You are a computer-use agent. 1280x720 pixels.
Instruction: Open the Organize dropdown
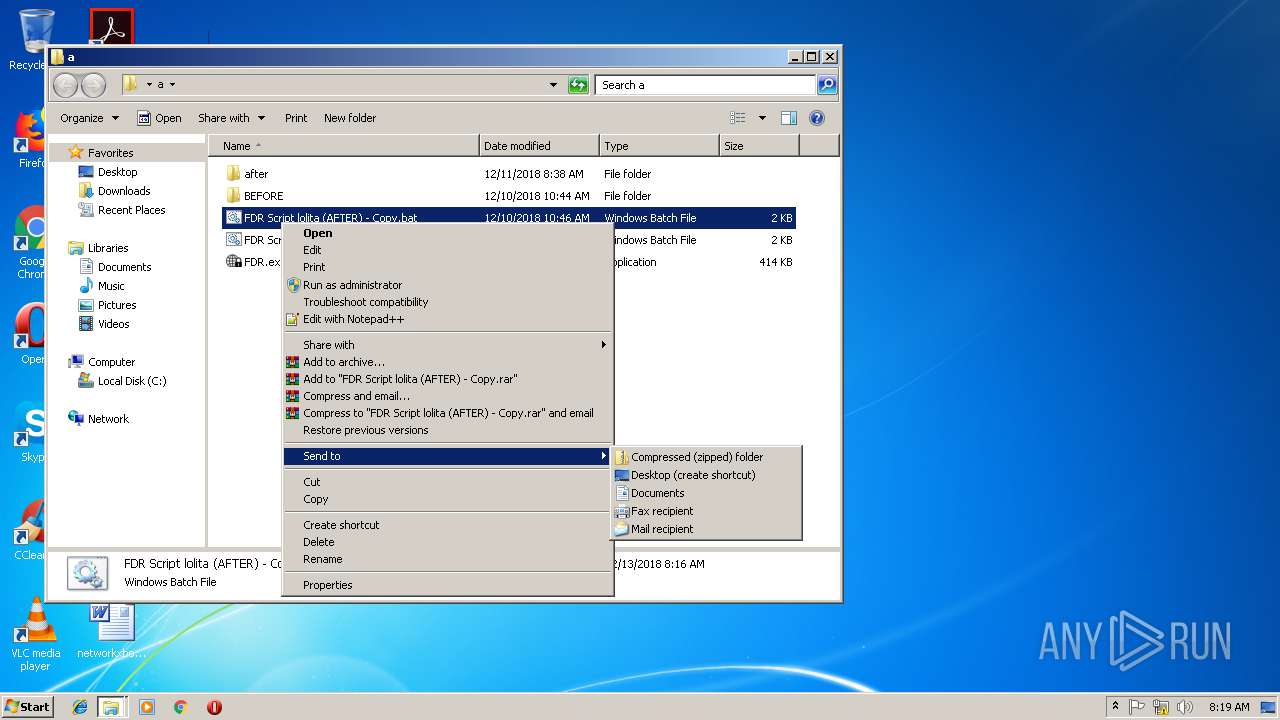(x=89, y=118)
